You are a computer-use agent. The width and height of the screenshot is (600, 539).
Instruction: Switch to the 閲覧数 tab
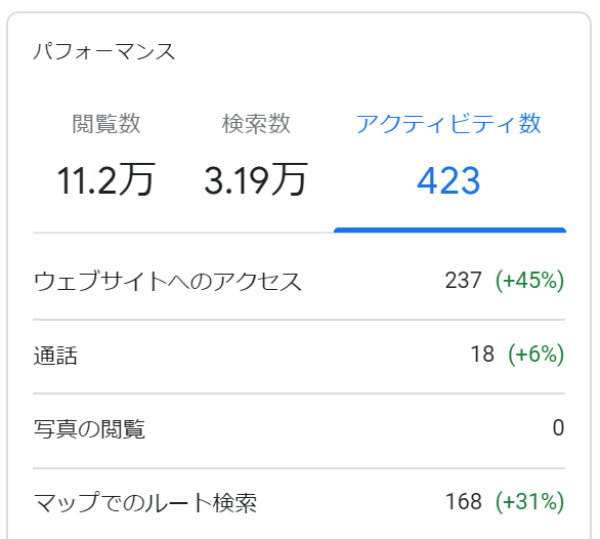[x=106, y=124]
